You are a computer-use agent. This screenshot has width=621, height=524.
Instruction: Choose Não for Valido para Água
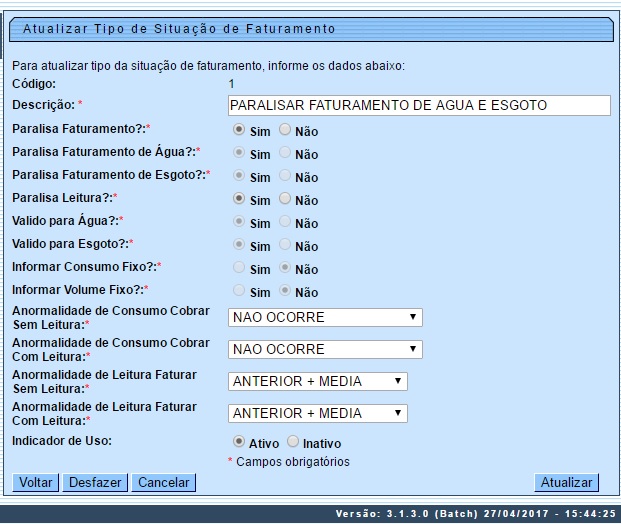point(285,222)
